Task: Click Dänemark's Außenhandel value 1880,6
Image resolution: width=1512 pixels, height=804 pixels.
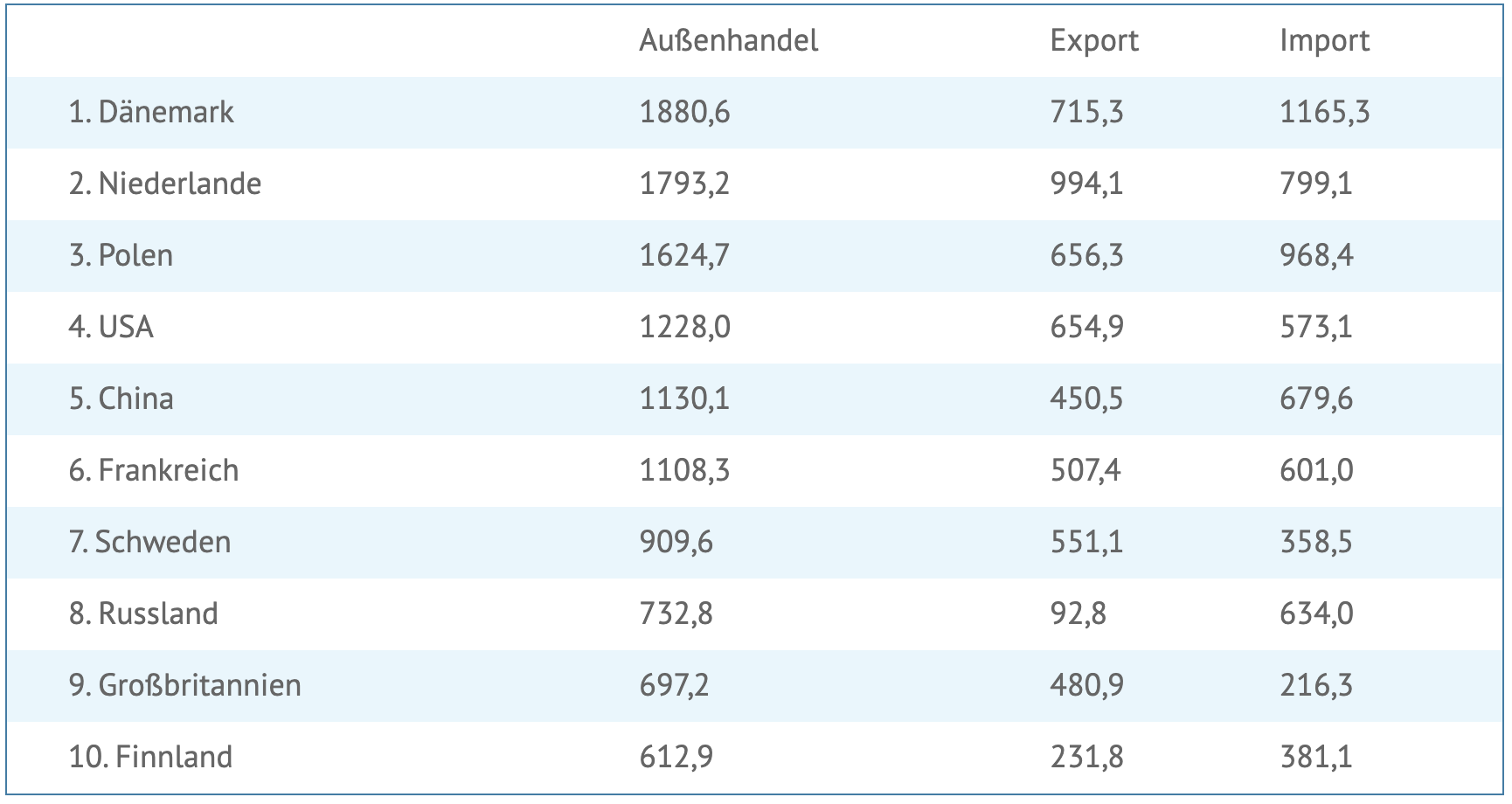Action: [x=684, y=112]
